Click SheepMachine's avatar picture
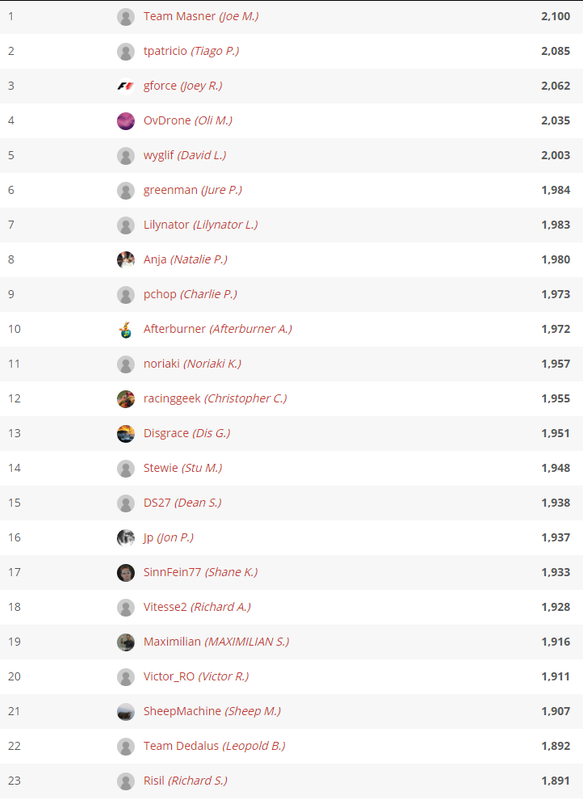The width and height of the screenshot is (583, 800). (125, 711)
